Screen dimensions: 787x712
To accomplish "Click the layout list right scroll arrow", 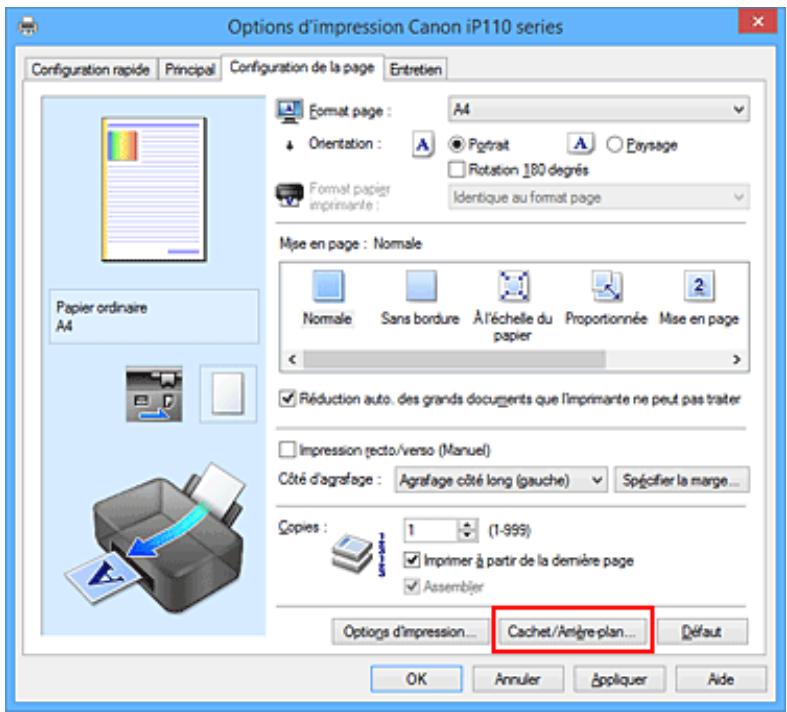I will click(736, 359).
